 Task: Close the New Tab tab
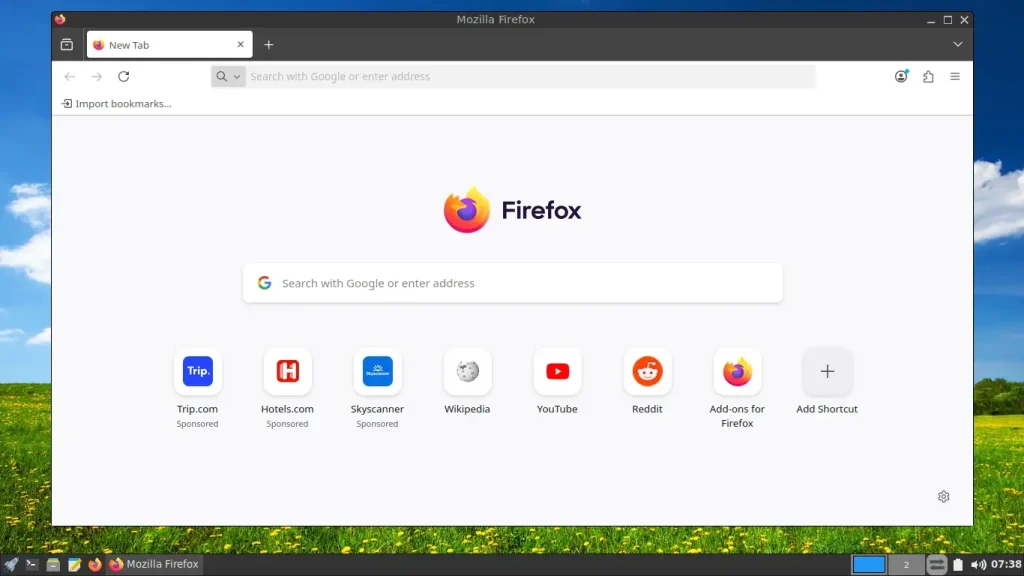240,44
